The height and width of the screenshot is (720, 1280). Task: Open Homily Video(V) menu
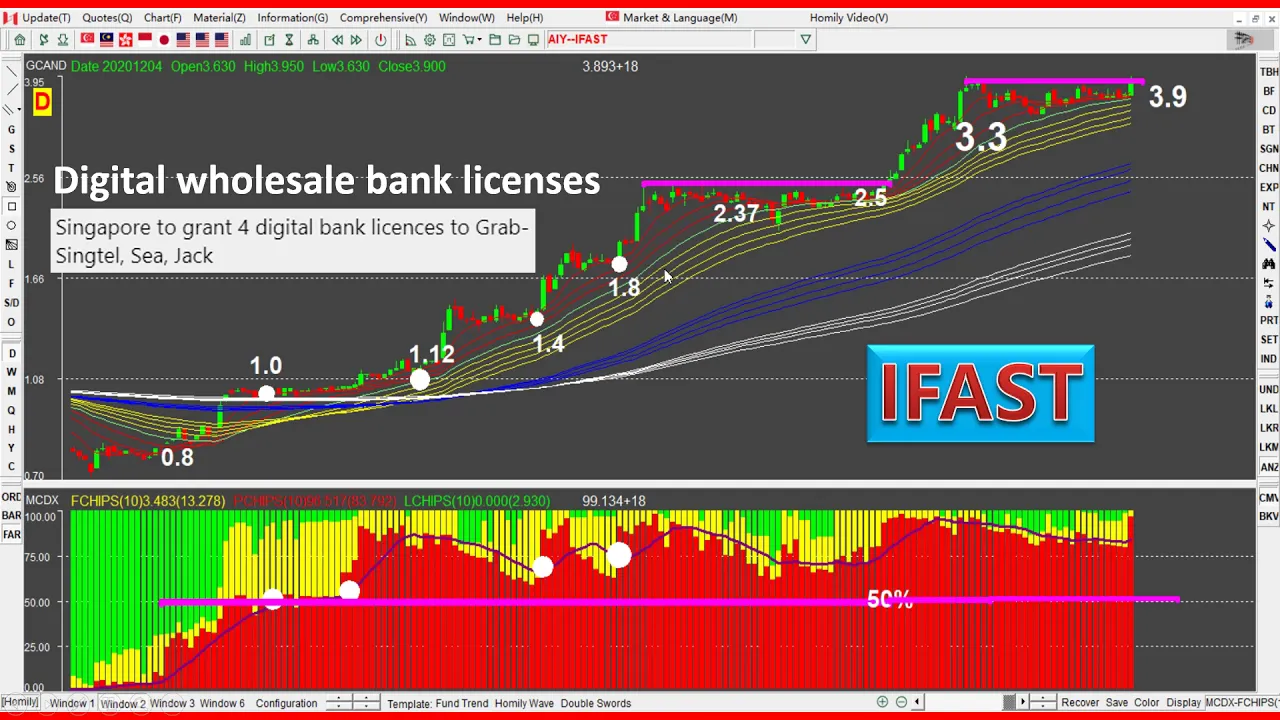click(849, 18)
